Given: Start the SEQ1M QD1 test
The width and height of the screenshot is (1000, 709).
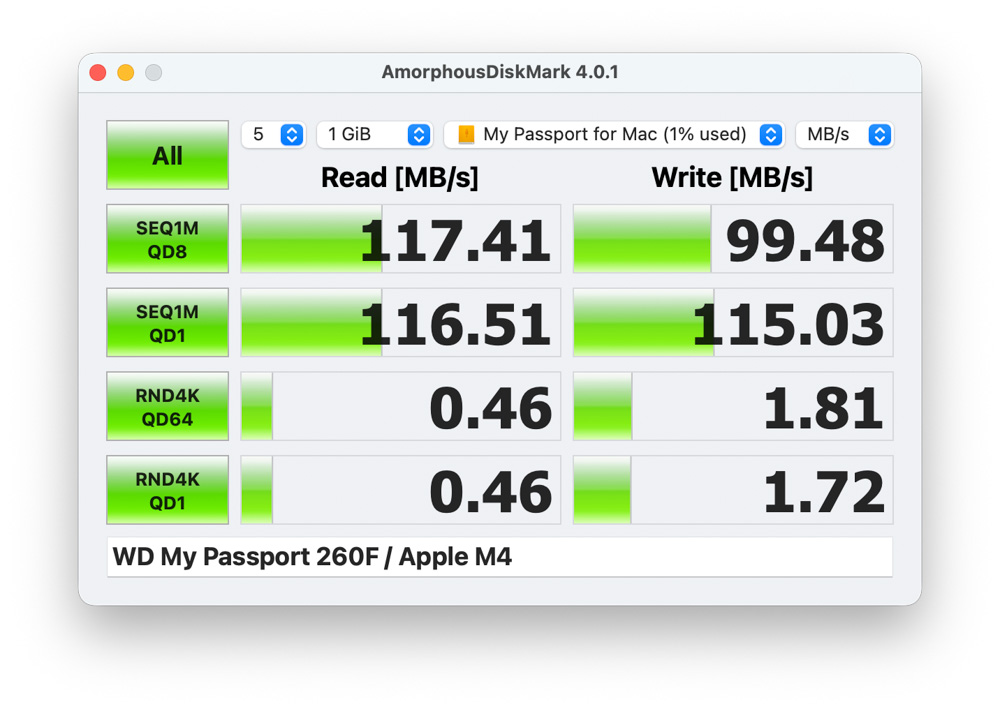Looking at the screenshot, I should 167,323.
